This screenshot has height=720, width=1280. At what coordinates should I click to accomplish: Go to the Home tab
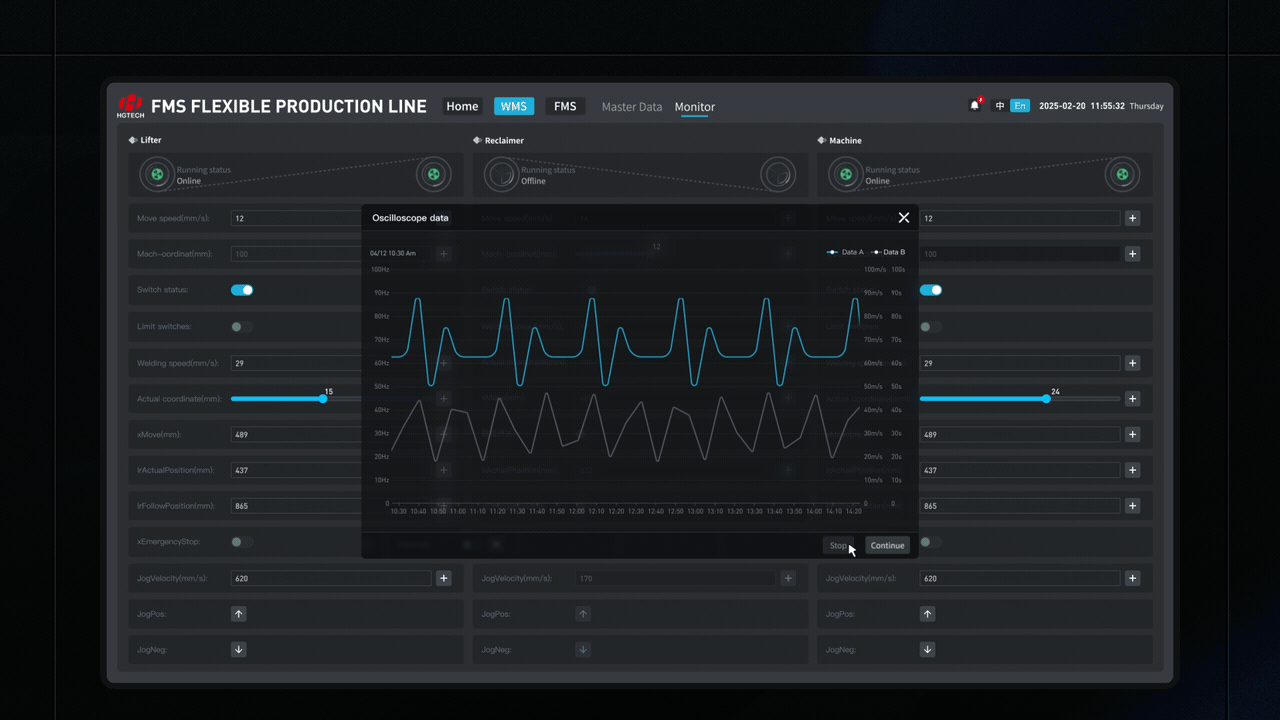pyautogui.click(x=462, y=106)
